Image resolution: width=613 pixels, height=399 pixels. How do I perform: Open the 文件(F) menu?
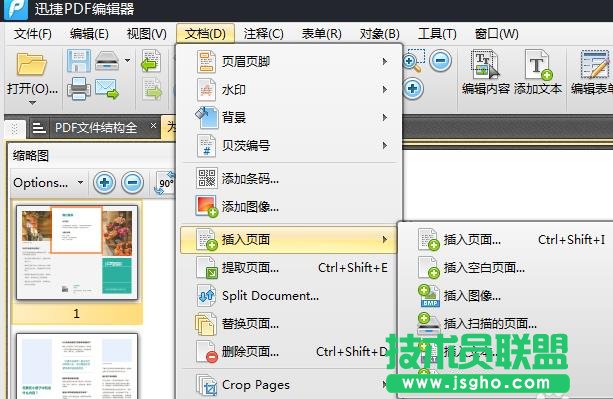[x=32, y=34]
